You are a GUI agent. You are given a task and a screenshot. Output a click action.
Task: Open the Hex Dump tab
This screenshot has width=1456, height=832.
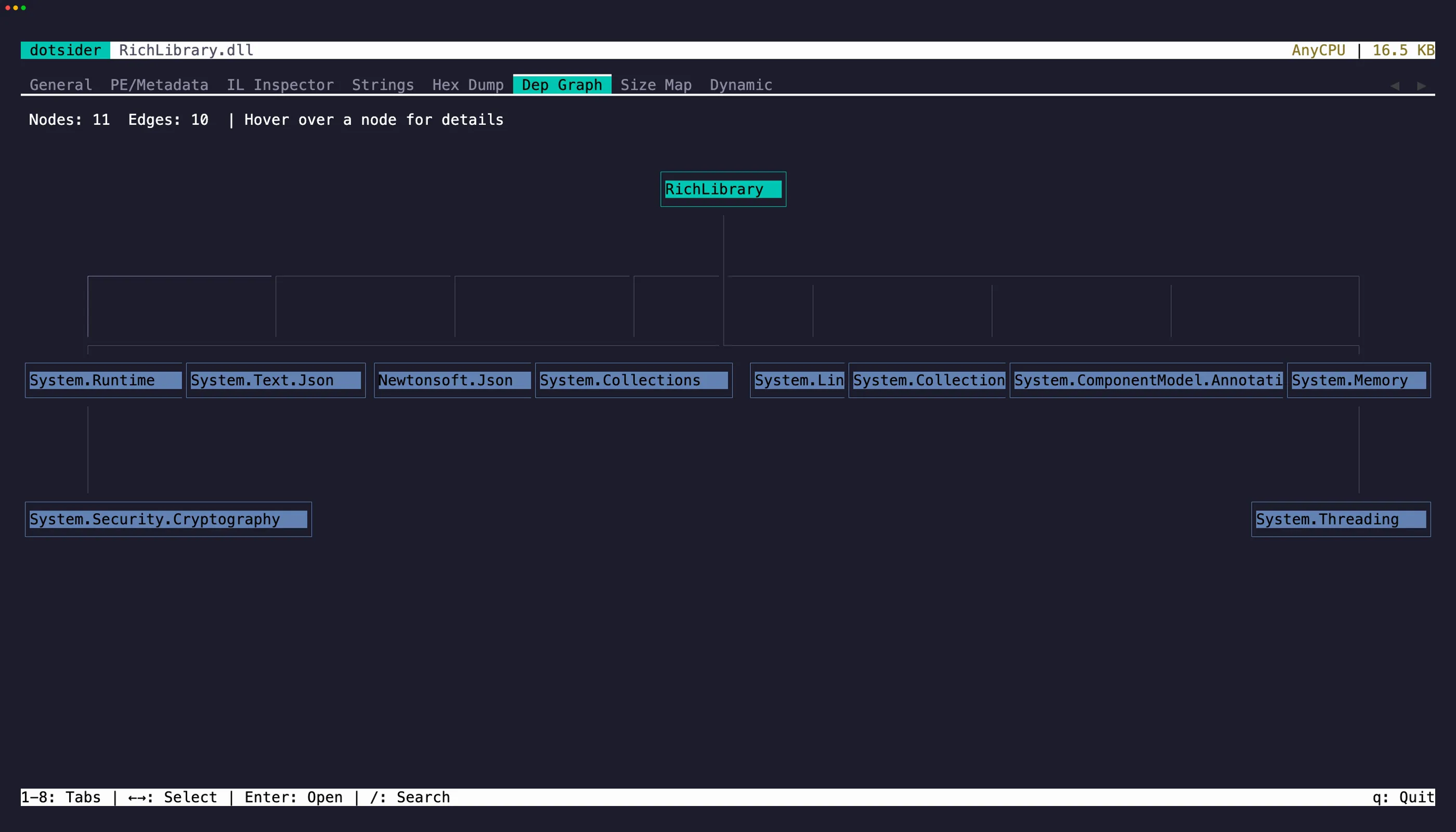pyautogui.click(x=467, y=85)
